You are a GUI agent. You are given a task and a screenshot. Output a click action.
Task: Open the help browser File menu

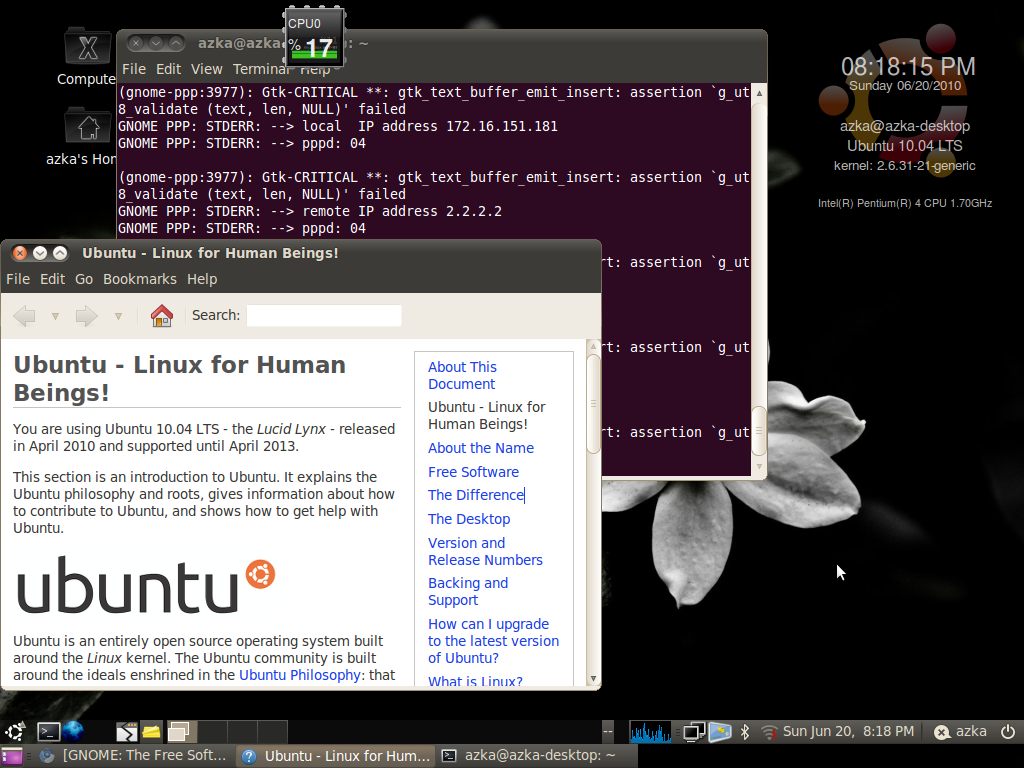click(x=18, y=279)
